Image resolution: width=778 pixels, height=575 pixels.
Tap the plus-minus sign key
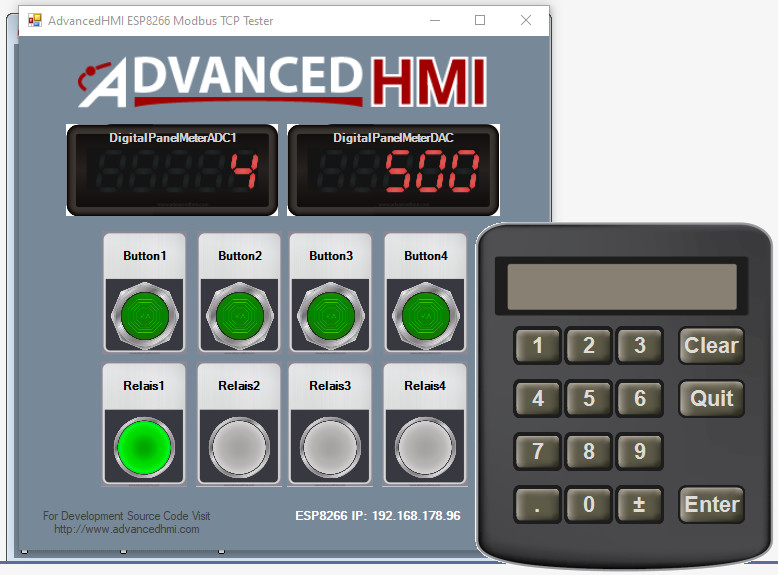coord(640,505)
